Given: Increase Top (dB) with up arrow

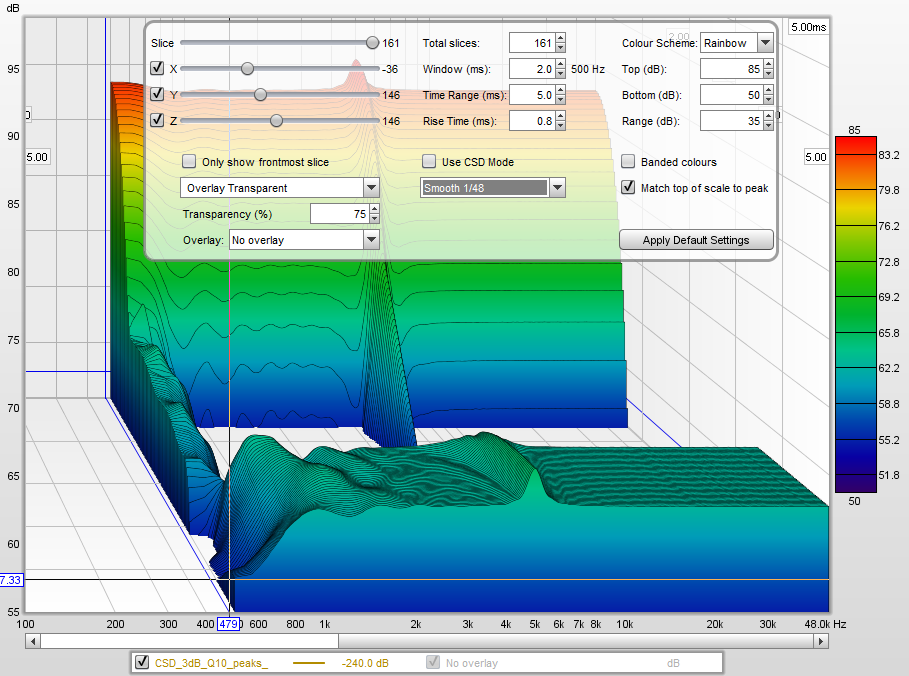Looking at the screenshot, I should (x=768, y=64).
